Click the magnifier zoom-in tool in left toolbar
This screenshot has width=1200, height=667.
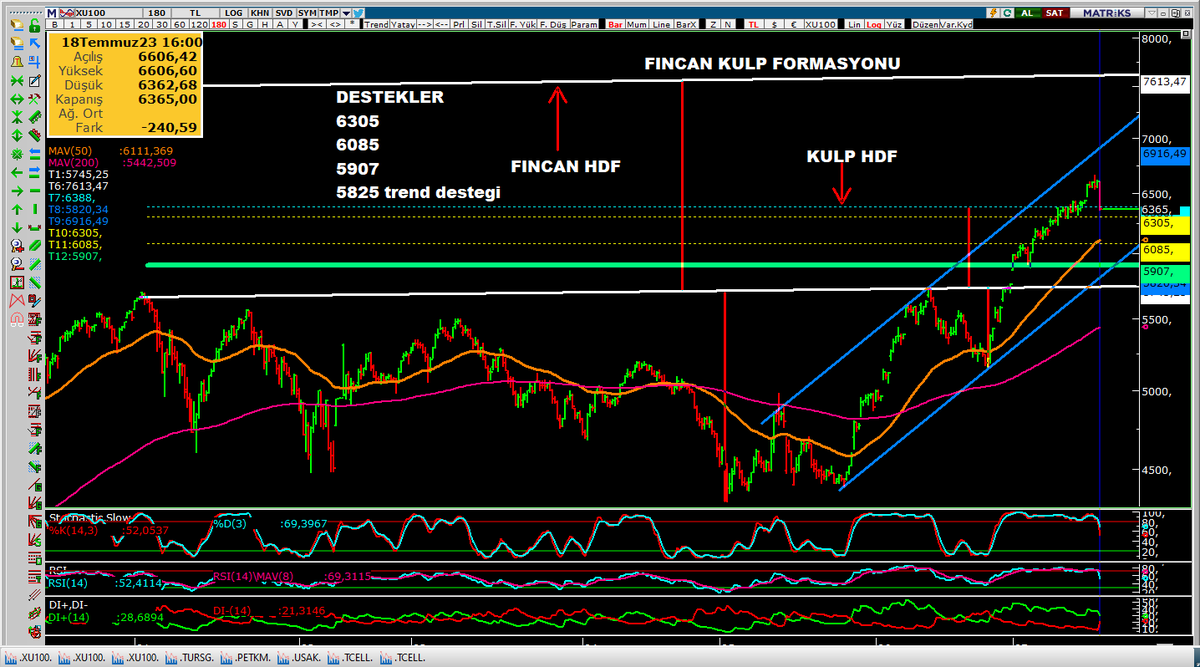17,244
